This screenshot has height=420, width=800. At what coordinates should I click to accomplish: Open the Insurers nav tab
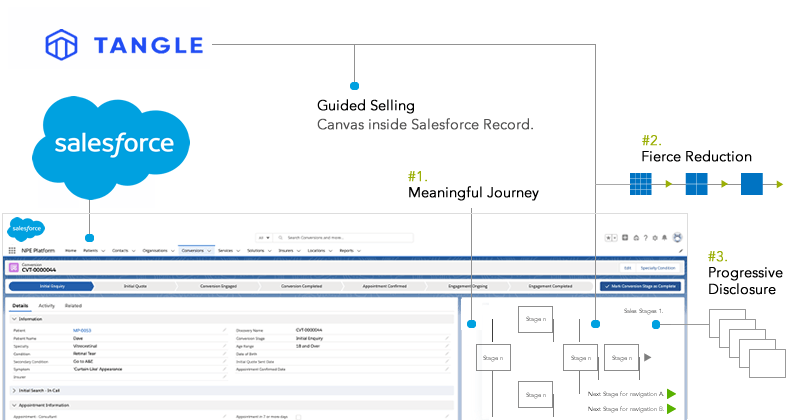(x=286, y=251)
